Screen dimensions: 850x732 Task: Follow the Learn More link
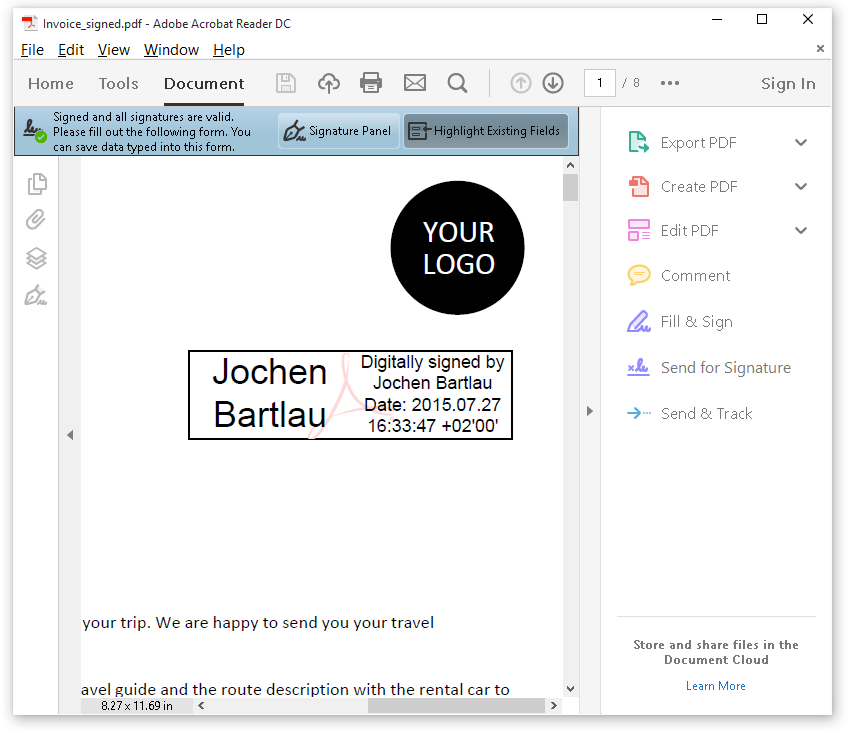(716, 686)
